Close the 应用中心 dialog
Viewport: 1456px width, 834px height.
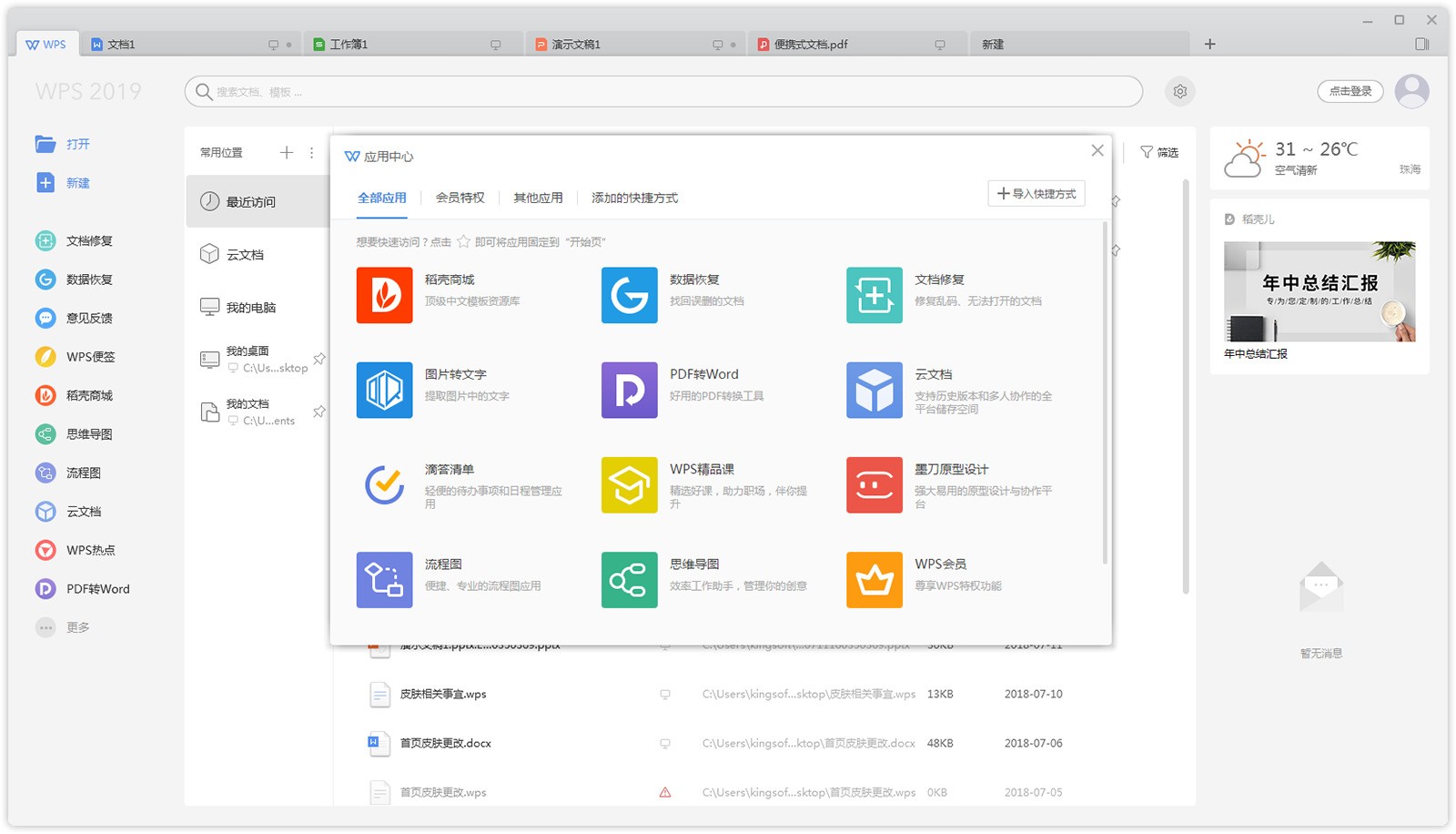[x=1097, y=150]
